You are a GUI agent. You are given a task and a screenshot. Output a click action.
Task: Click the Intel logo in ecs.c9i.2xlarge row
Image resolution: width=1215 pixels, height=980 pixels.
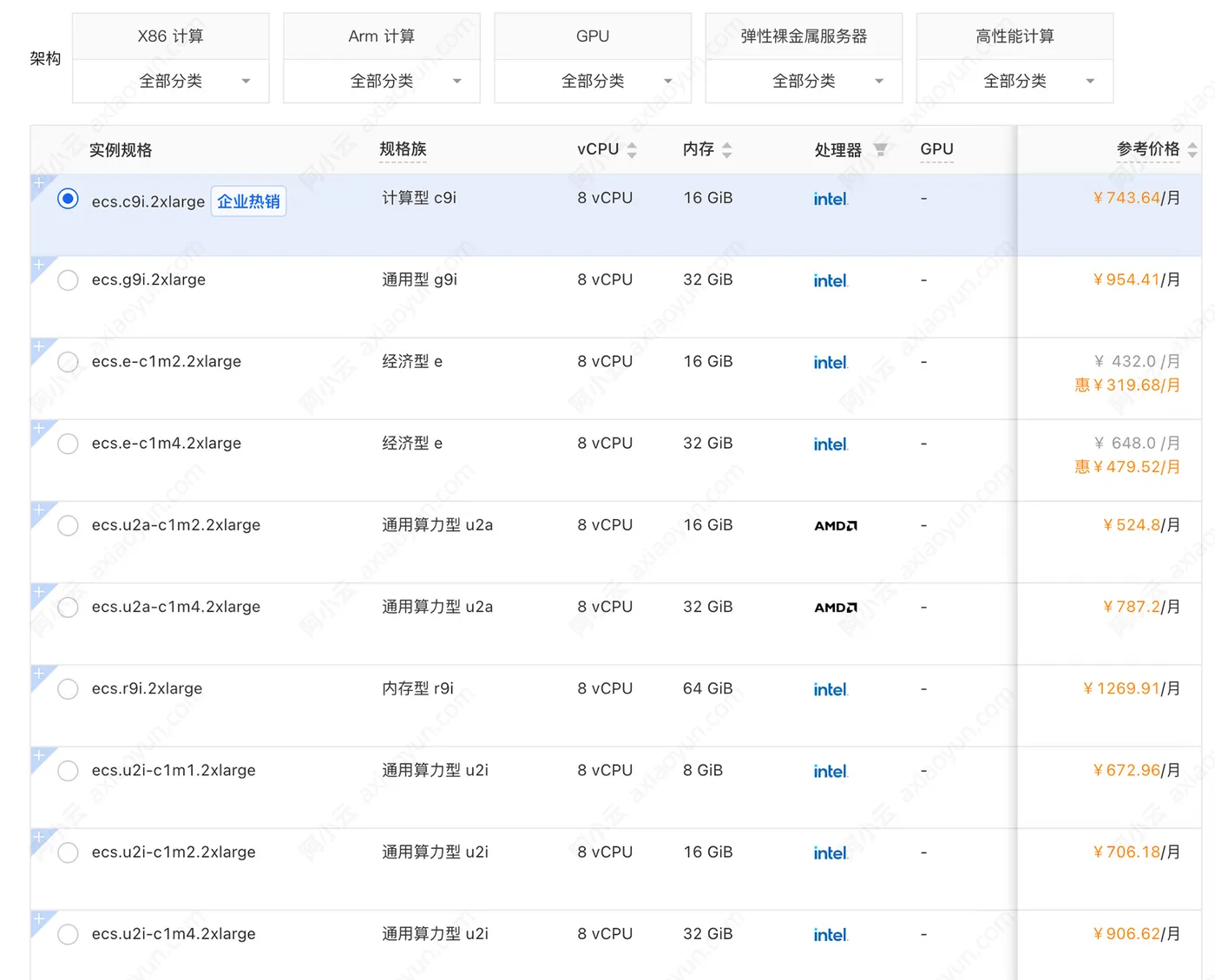831,199
